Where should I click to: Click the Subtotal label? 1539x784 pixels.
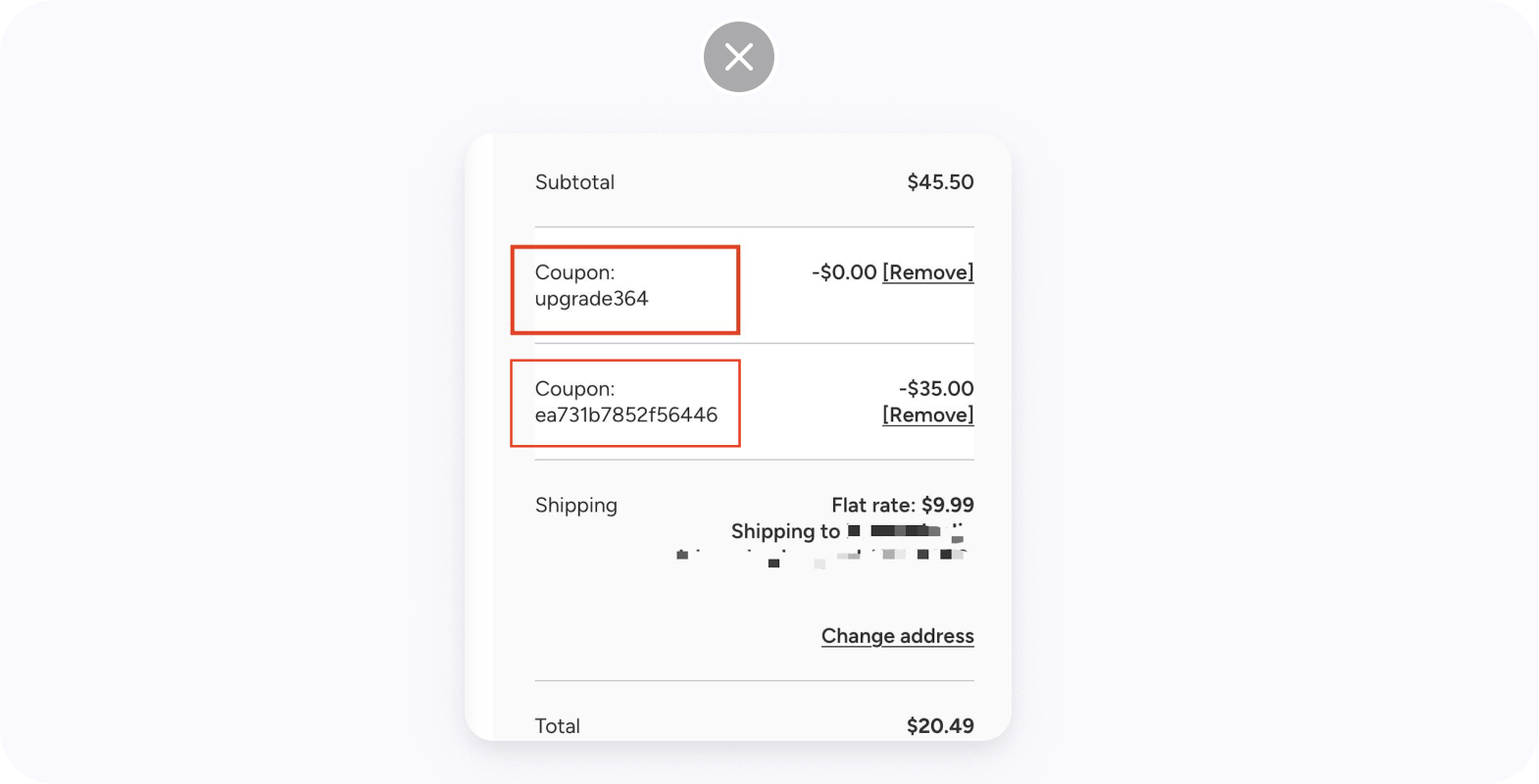pyautogui.click(x=574, y=182)
